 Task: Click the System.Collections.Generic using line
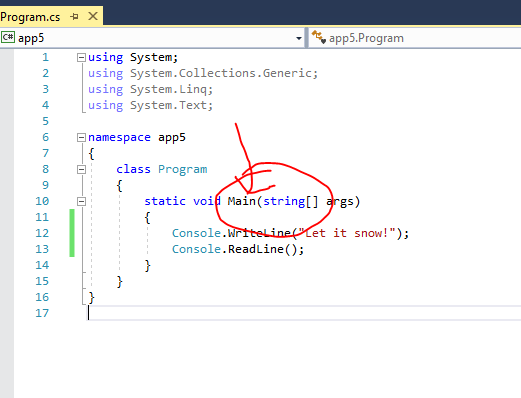[203, 73]
